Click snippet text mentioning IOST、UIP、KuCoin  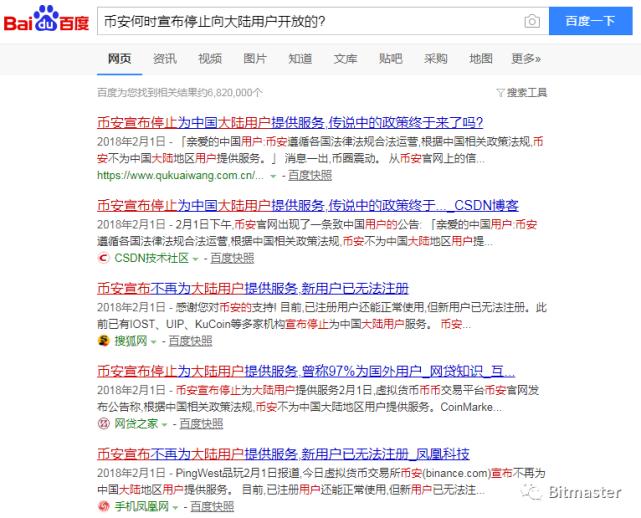tap(322, 316)
